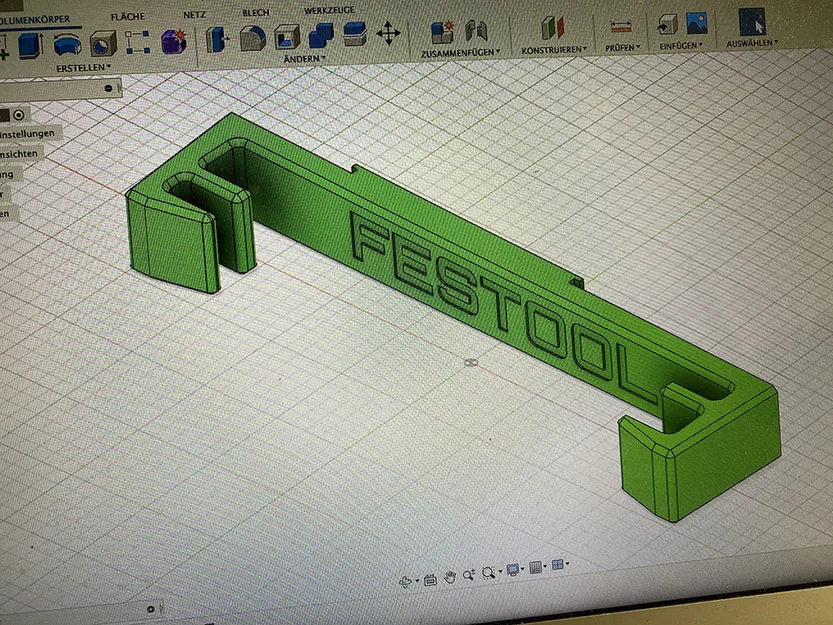Screen dimensions: 833x625
Task: Expand the Viewports dropdown arrow
Action: (567, 564)
